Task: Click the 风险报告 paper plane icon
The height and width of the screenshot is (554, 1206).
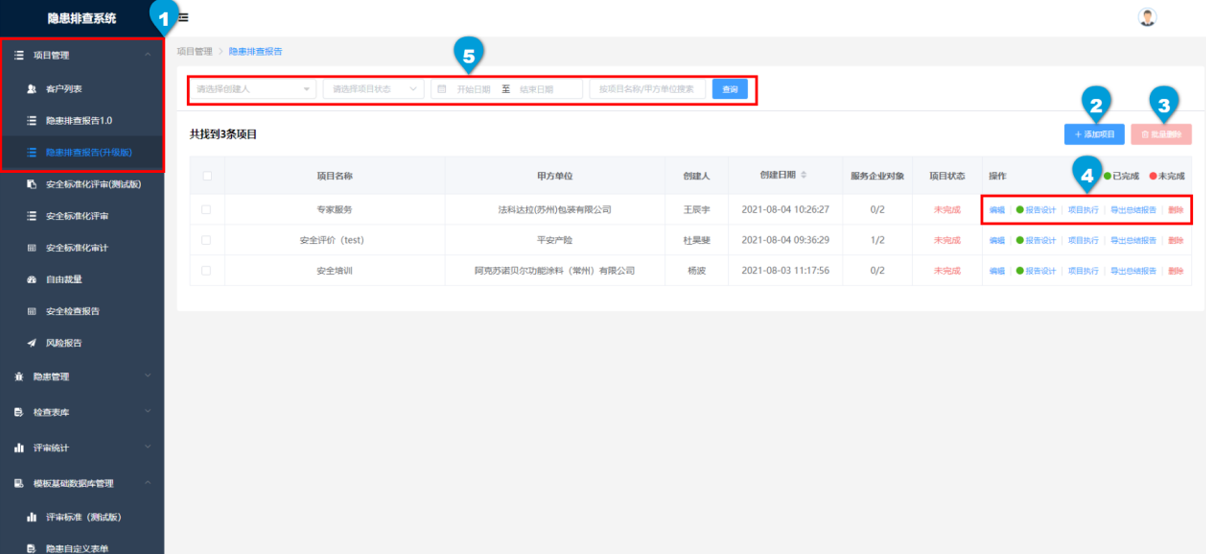Action: coord(32,343)
